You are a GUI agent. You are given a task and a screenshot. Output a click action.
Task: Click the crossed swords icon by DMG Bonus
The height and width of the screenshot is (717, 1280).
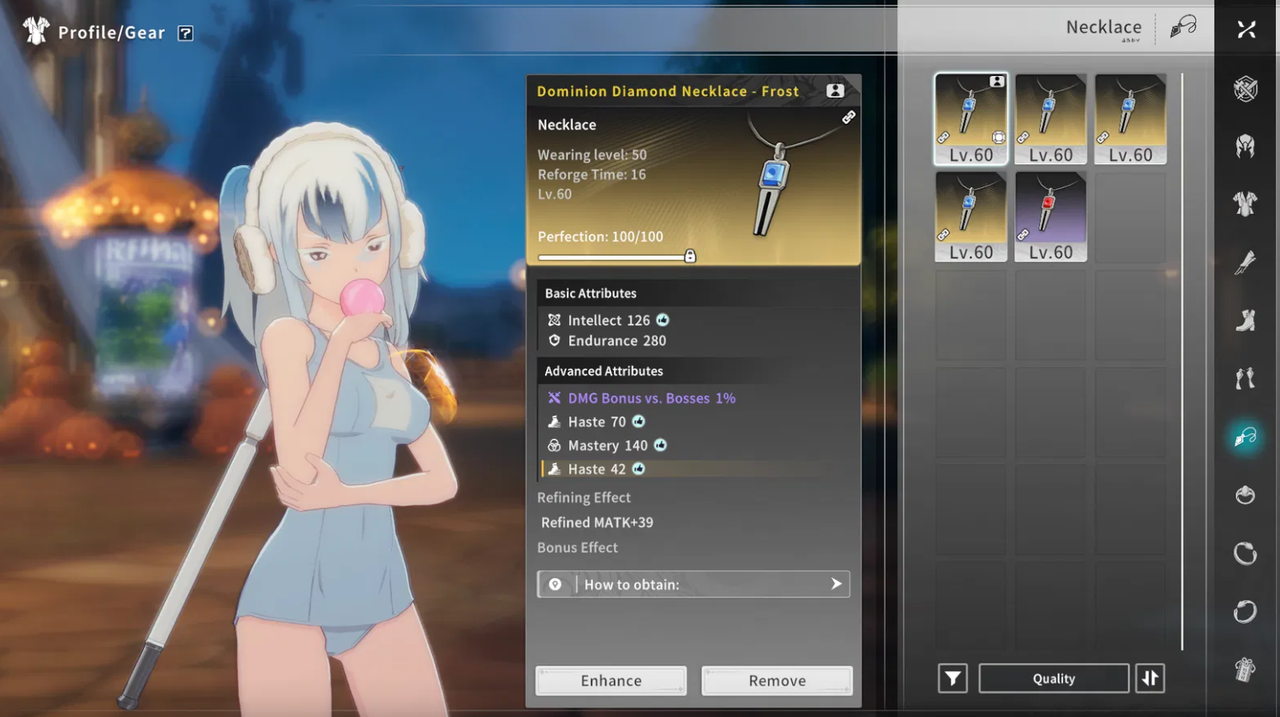click(554, 398)
